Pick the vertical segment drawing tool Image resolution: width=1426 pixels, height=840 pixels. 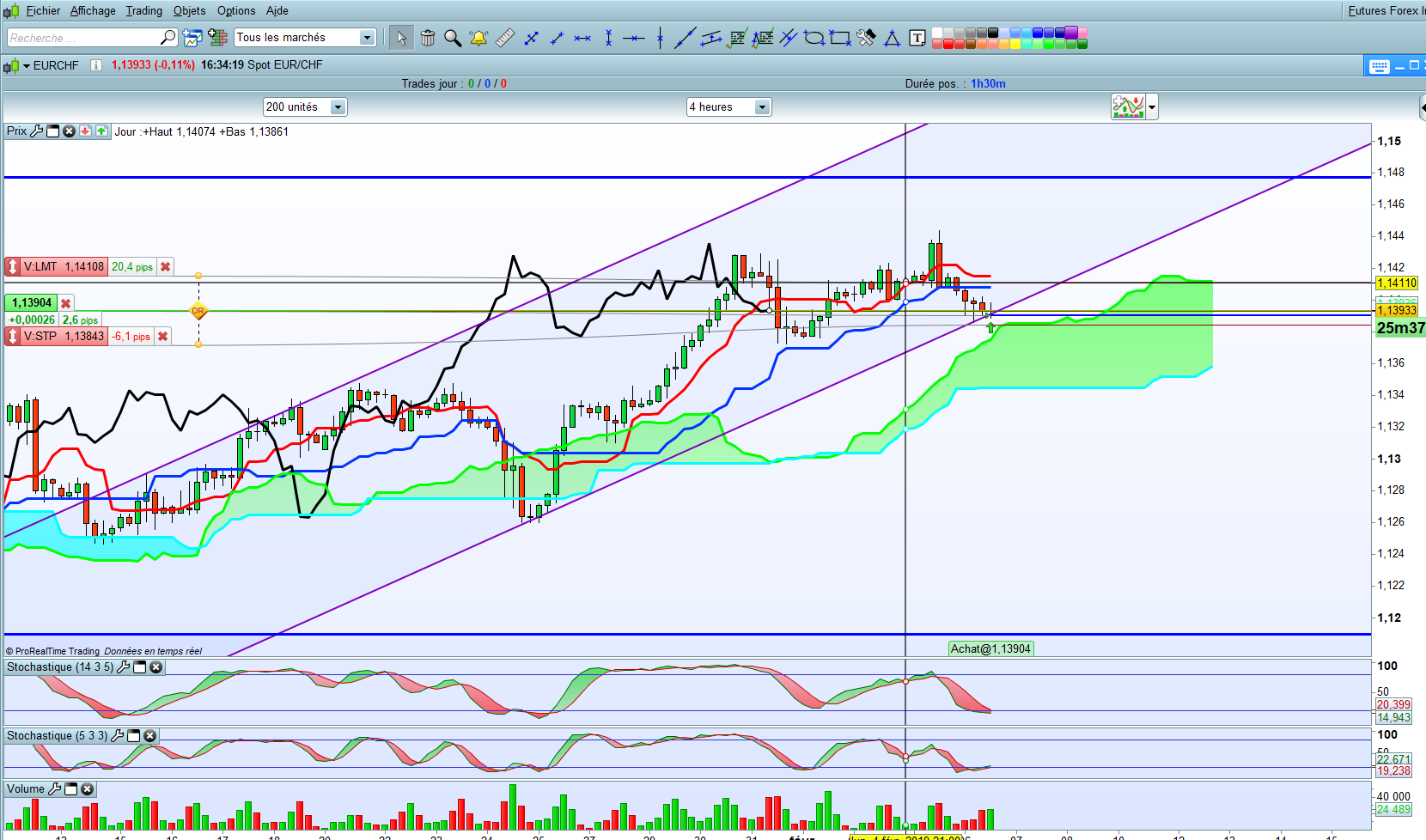608,38
